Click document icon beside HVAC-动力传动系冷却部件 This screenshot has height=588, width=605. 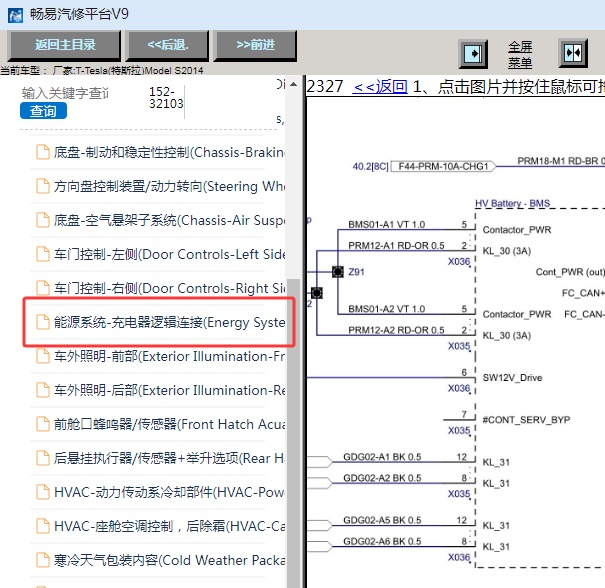(43, 492)
